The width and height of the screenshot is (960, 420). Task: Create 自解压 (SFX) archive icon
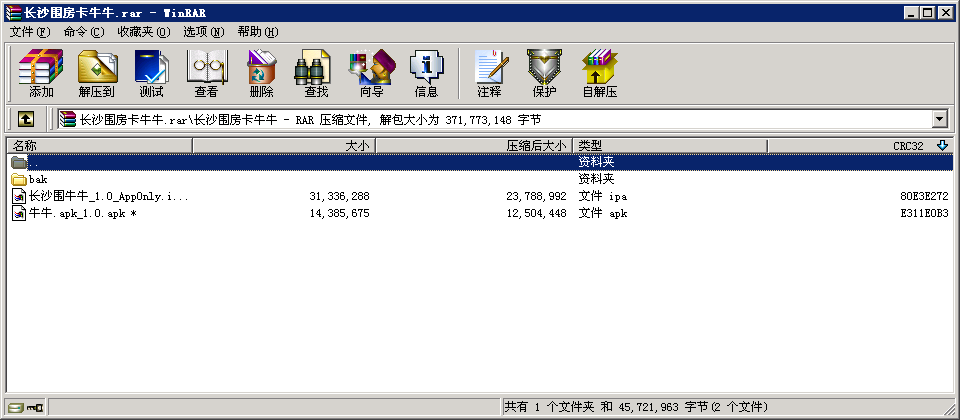pyautogui.click(x=599, y=73)
